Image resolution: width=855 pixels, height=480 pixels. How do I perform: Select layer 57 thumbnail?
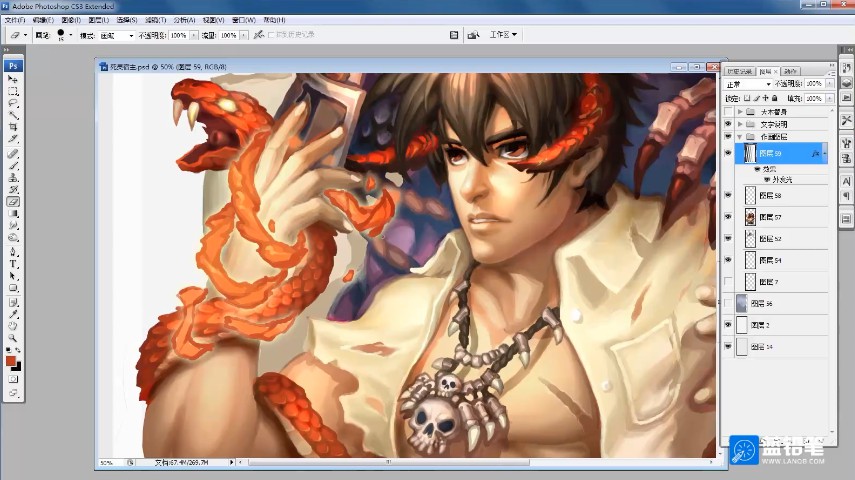pos(750,217)
